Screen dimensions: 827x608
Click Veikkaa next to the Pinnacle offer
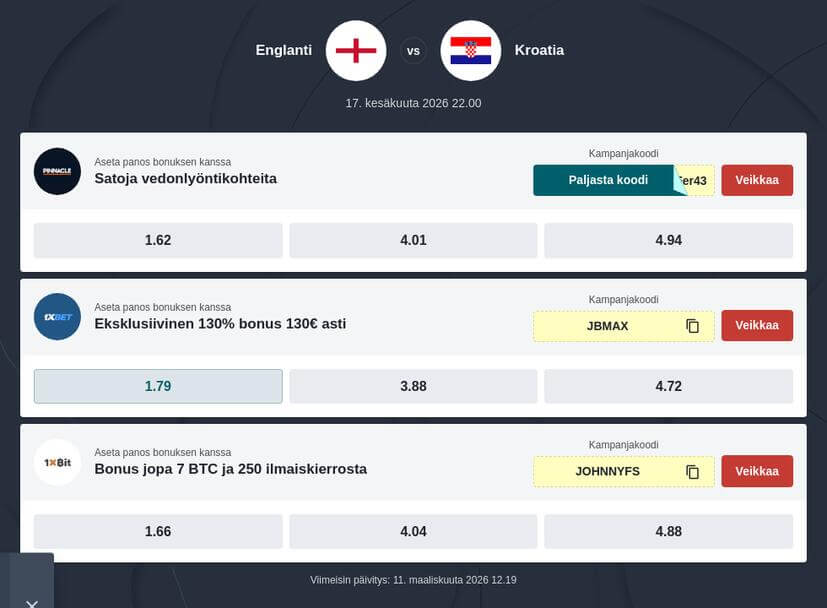757,180
